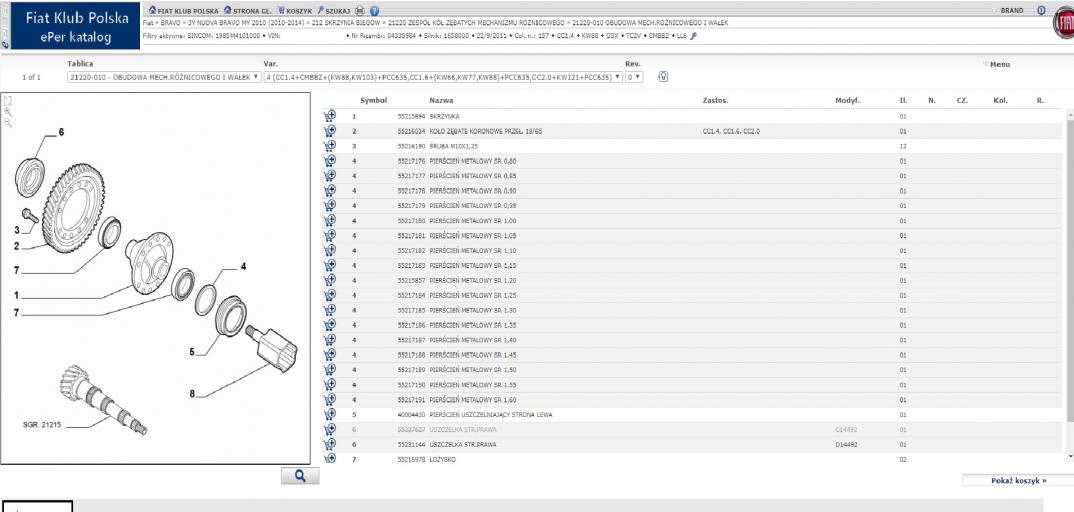The height and width of the screenshot is (512, 1074).
Task: Open the help question-mark icon
Action: 374,11
